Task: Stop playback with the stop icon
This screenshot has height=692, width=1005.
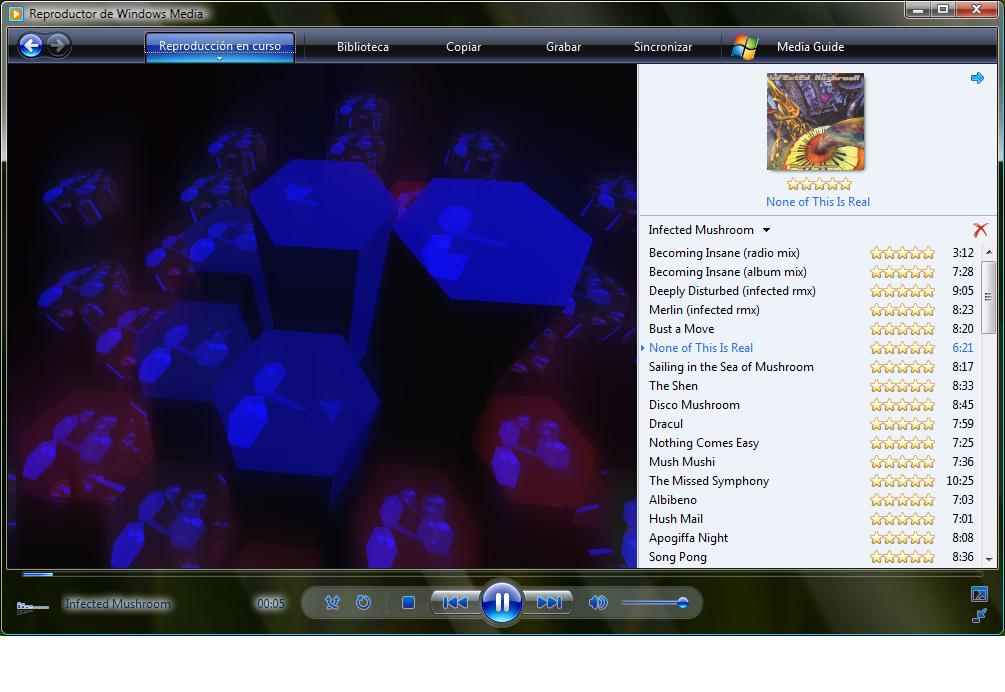Action: point(408,602)
